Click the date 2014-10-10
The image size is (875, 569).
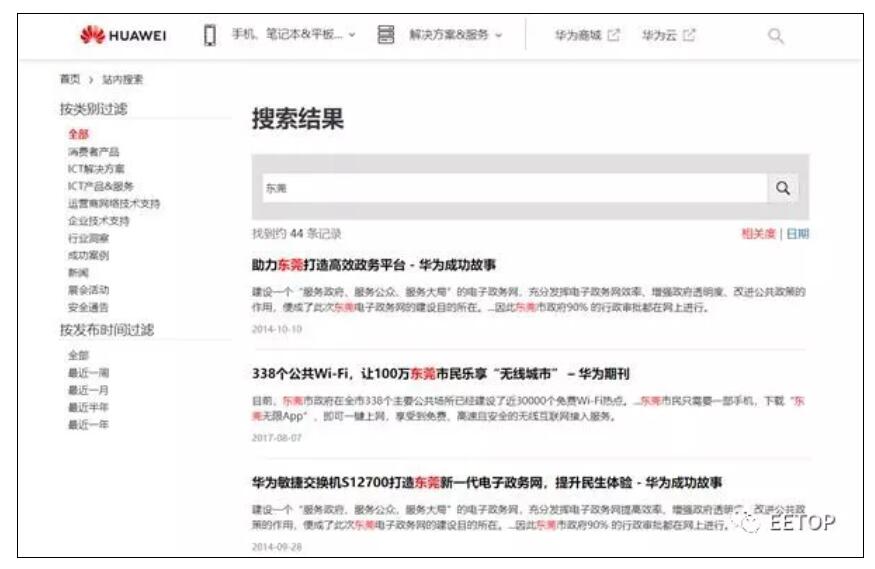[x=277, y=329]
